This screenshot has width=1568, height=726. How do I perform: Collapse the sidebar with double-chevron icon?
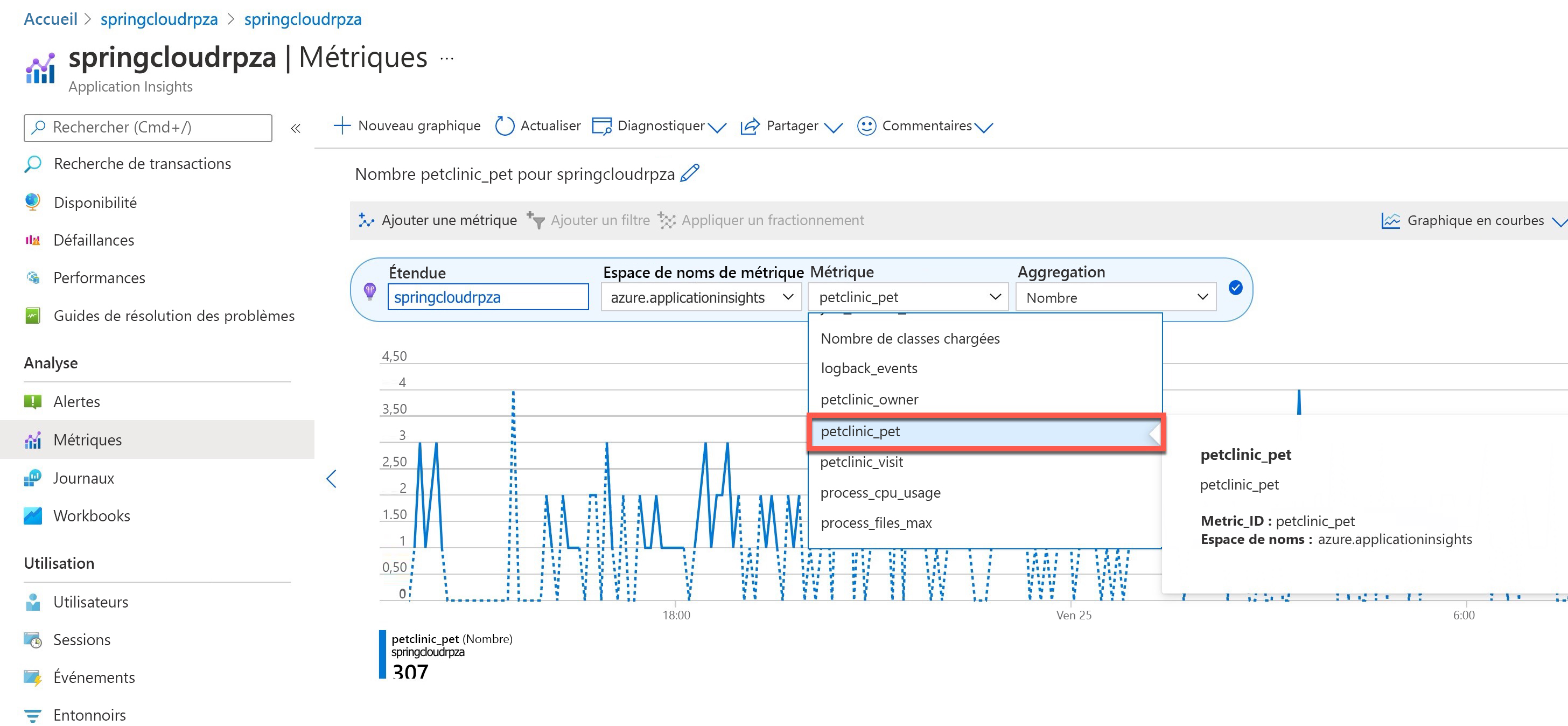(x=296, y=129)
